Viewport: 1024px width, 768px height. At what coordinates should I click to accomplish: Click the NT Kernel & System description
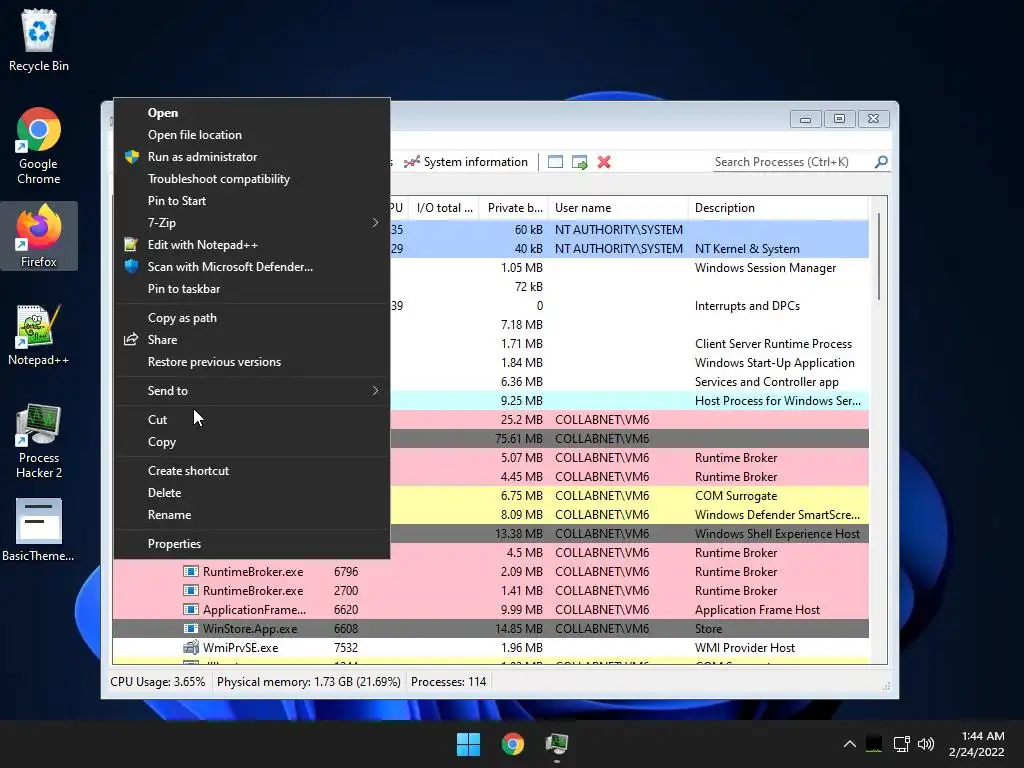(747, 249)
